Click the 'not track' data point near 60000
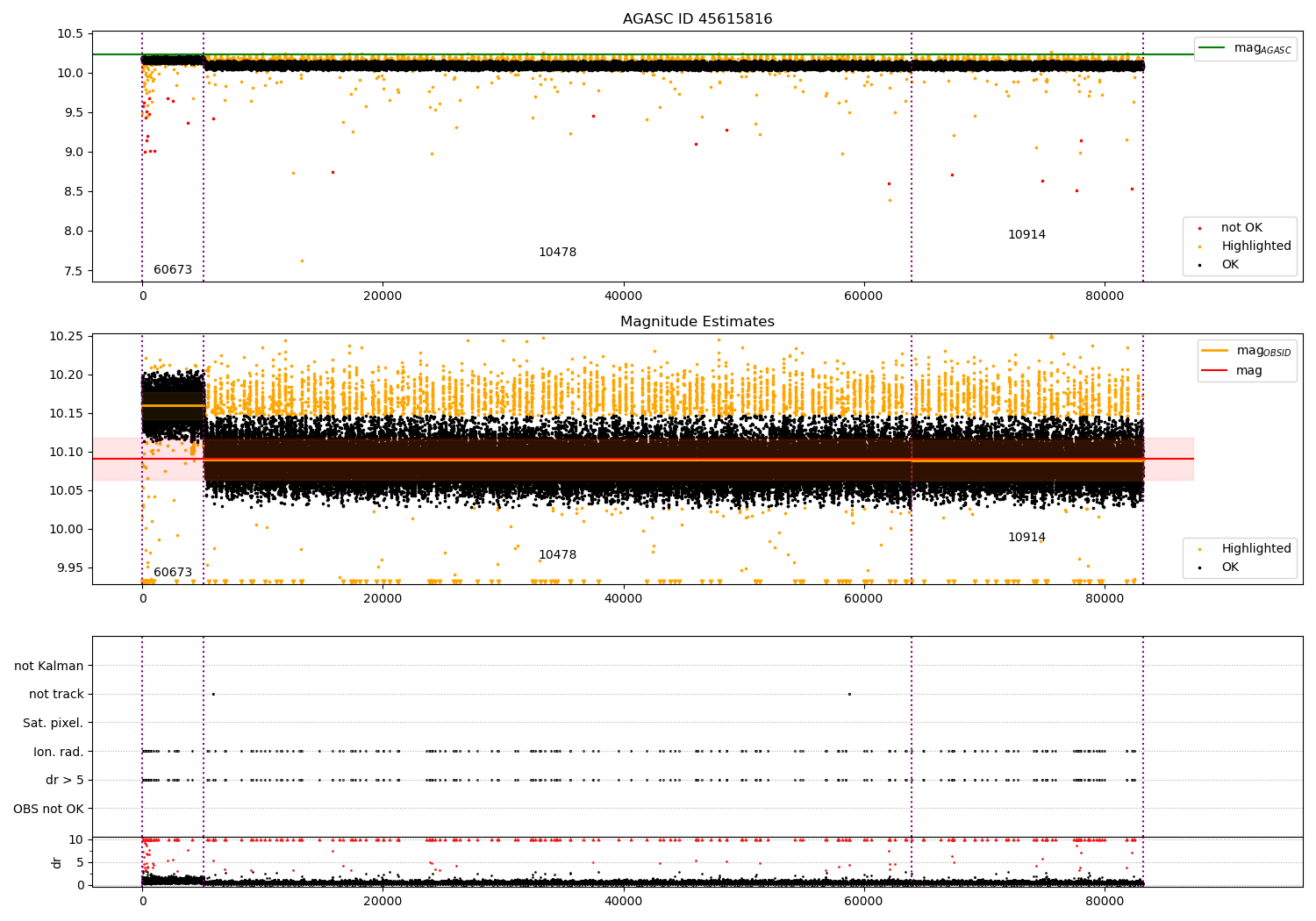 (x=849, y=694)
